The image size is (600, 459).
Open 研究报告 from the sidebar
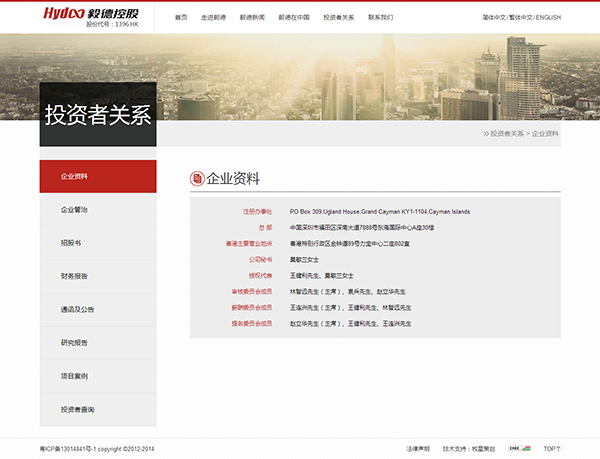75,343
